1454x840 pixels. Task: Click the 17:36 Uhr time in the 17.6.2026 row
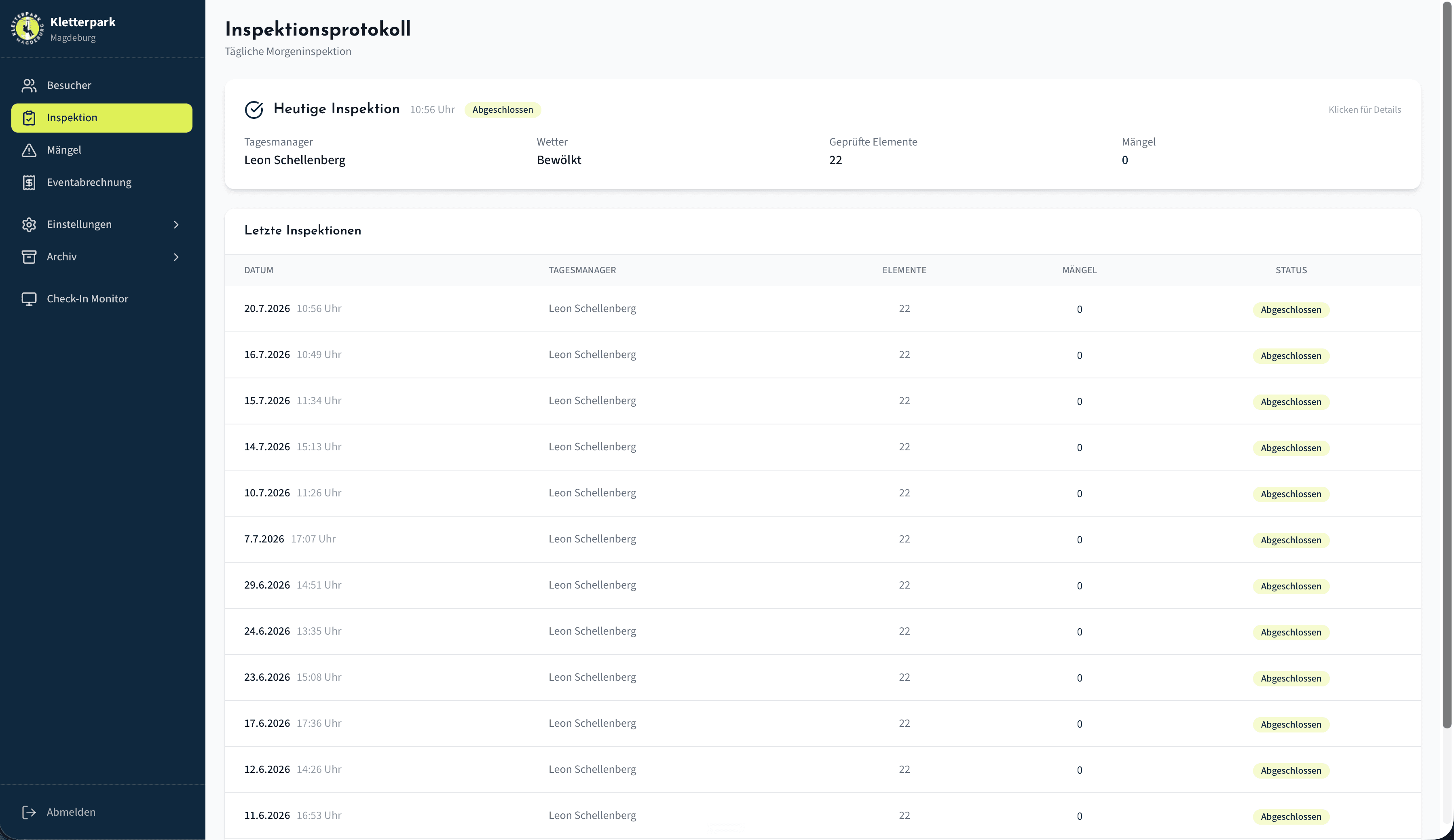tap(319, 724)
